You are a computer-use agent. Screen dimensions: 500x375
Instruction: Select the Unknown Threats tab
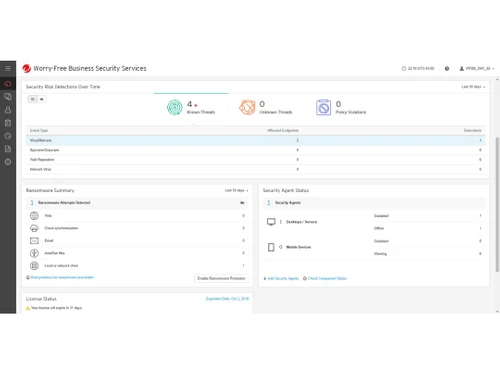coord(266,108)
